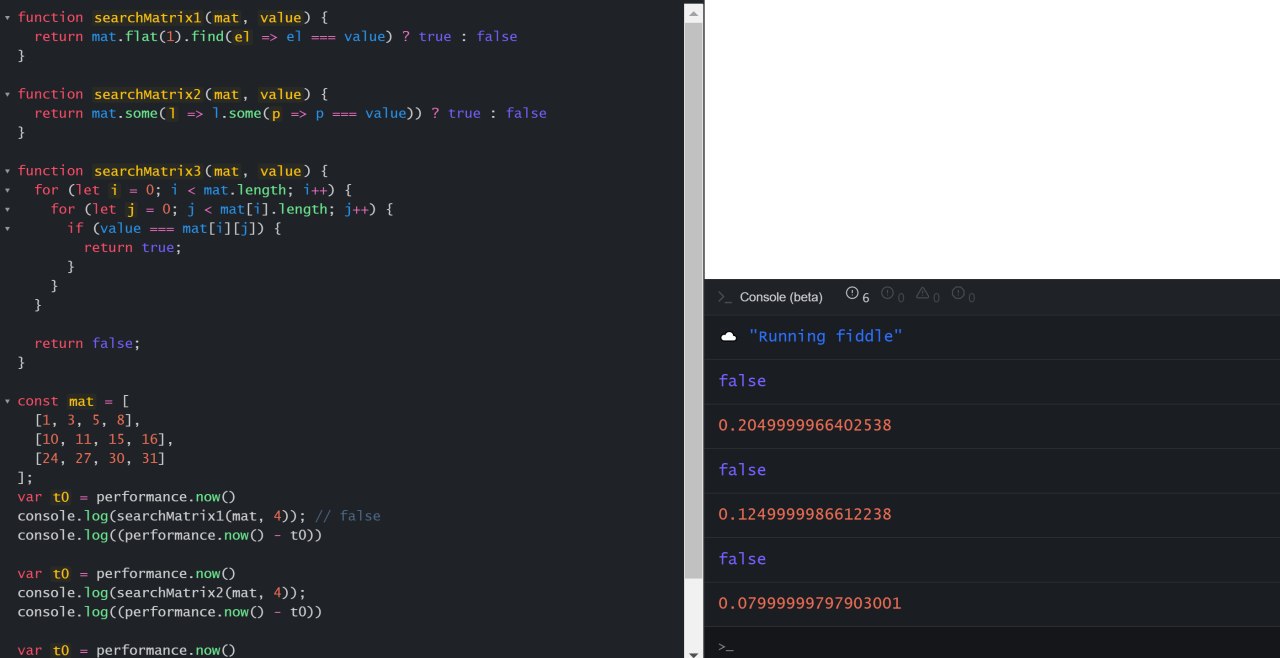The width and height of the screenshot is (1280, 658).
Task: Click the "Running fiddle" console message
Action: 825,336
